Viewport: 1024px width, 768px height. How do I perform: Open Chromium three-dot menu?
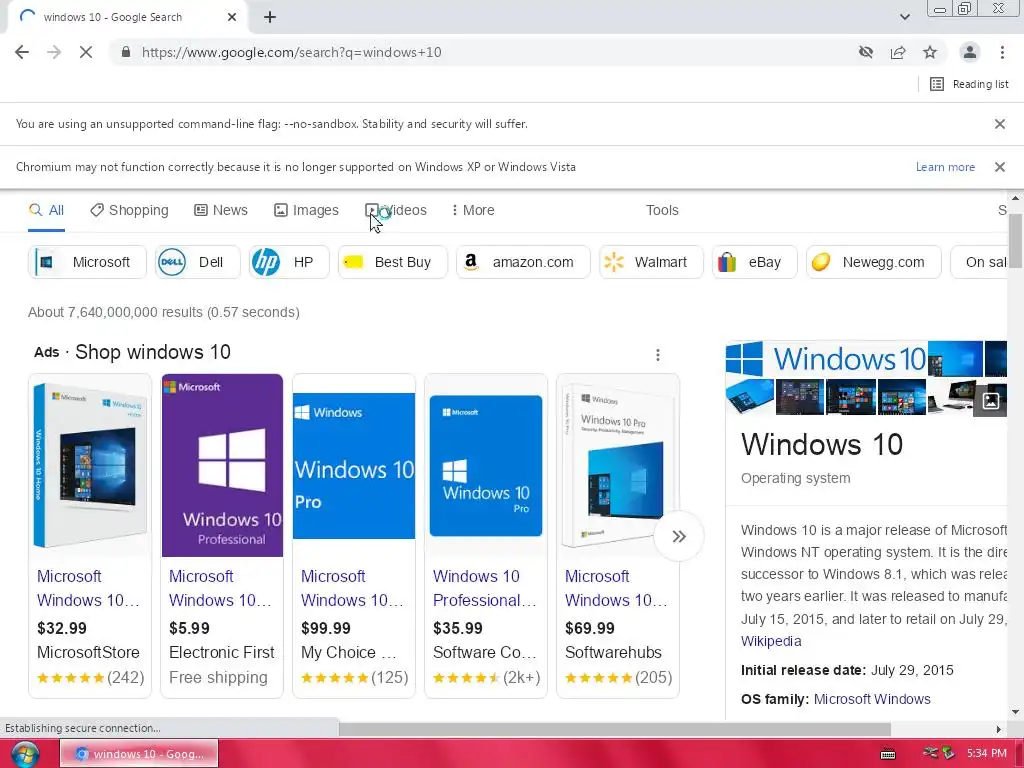tap(1002, 52)
